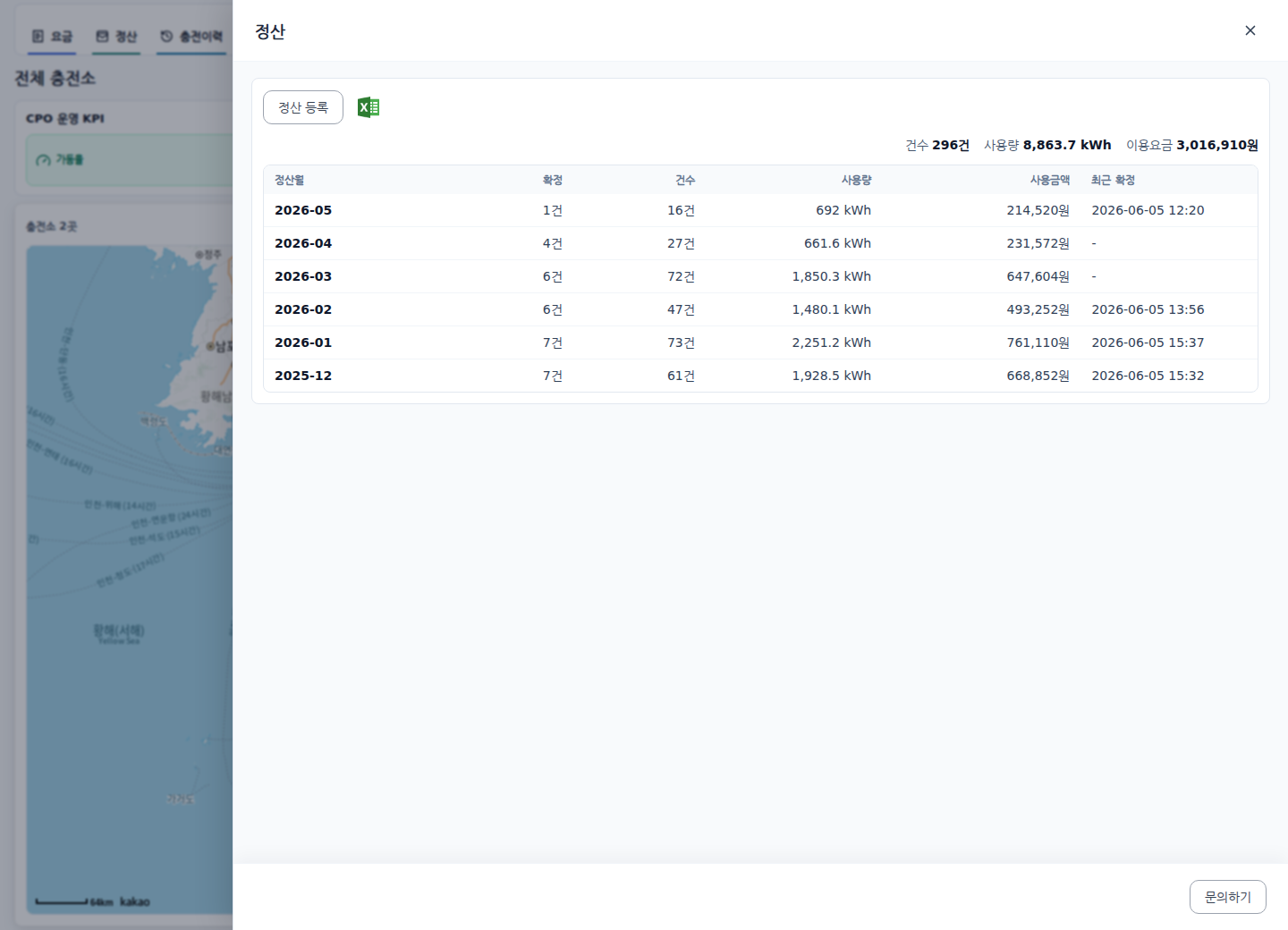Click the 47건 count cell

click(681, 309)
